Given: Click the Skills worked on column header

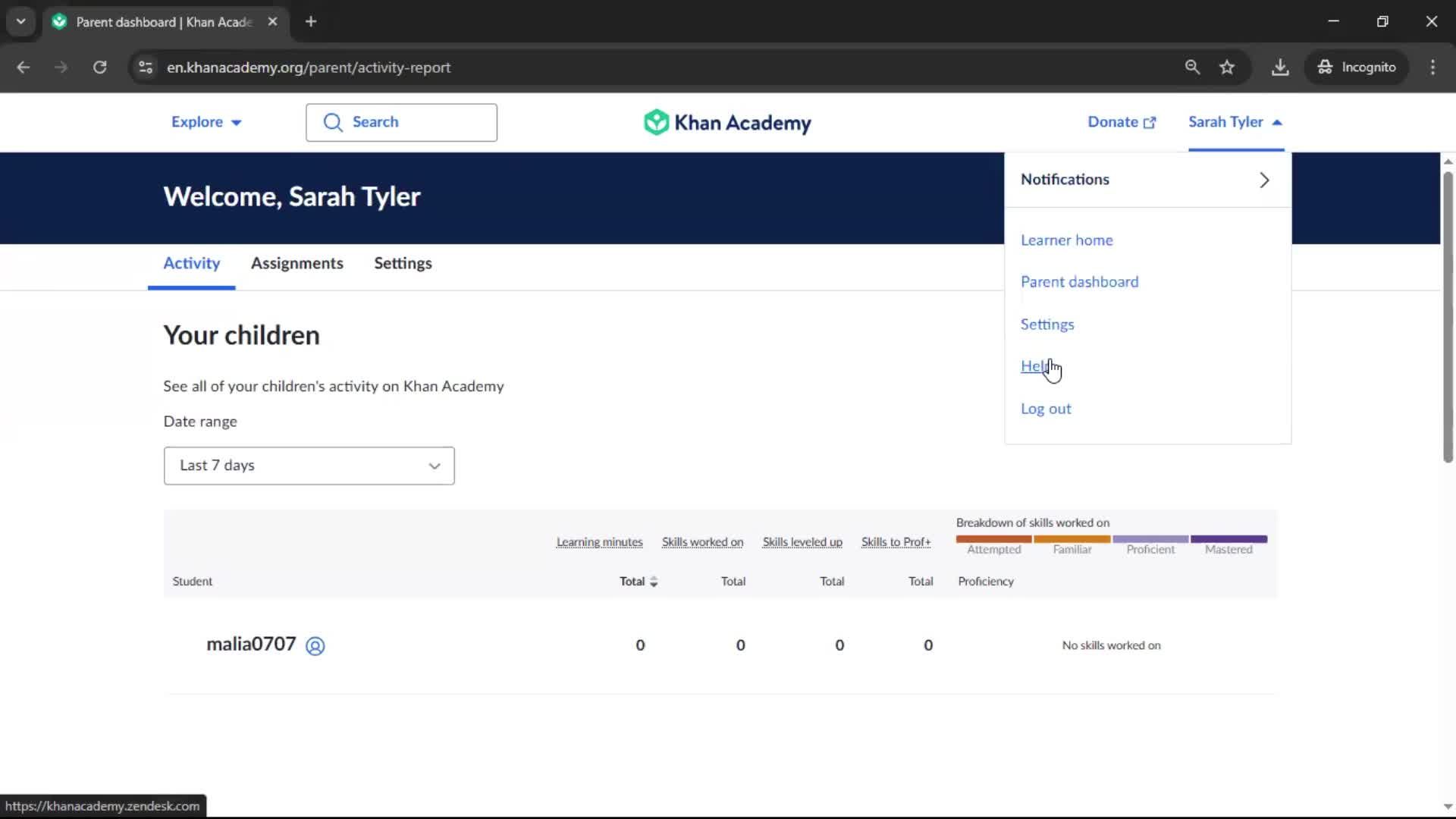Looking at the screenshot, I should pos(702,542).
